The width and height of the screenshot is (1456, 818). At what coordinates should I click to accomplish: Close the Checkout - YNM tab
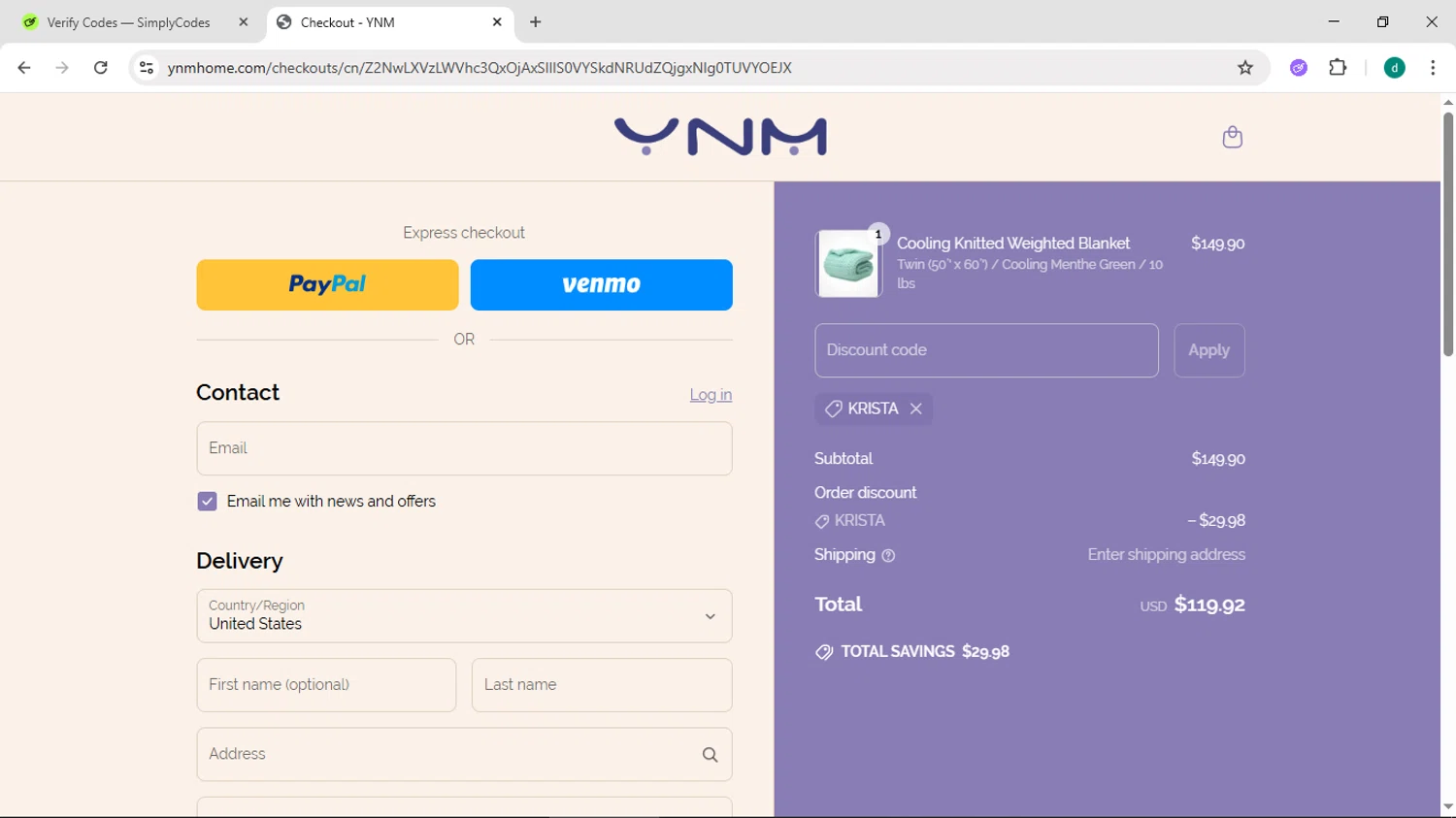pos(497,22)
